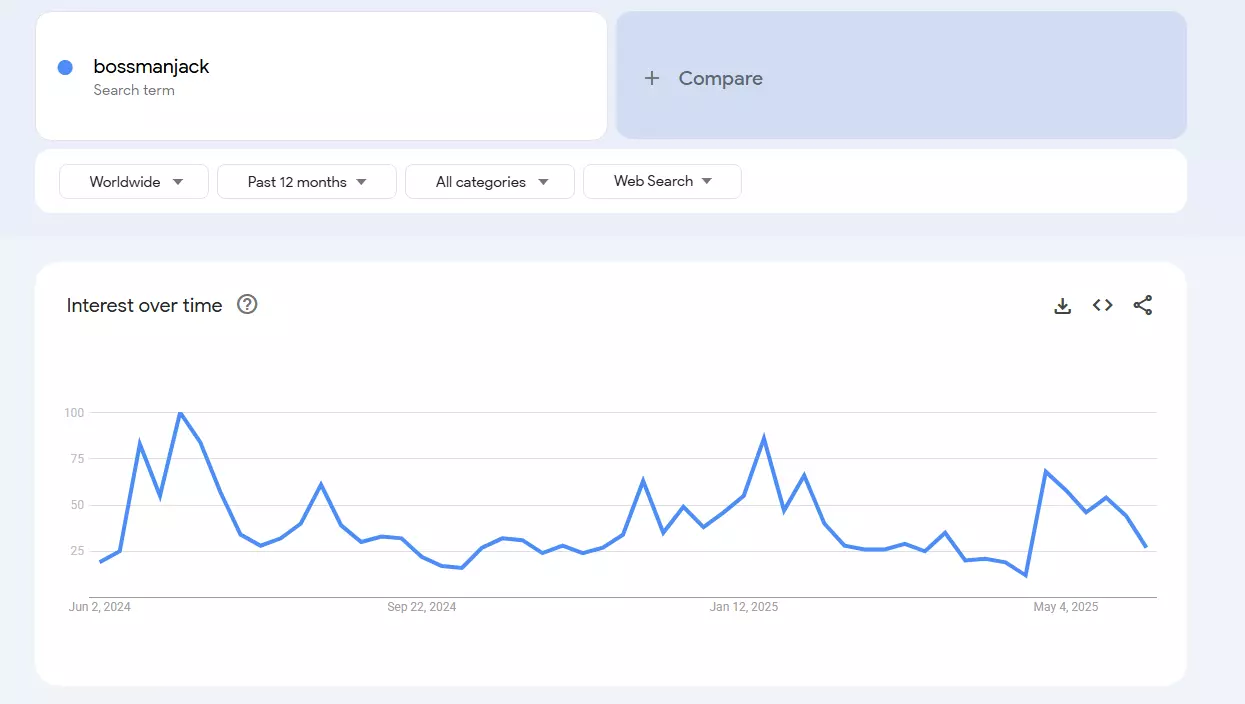This screenshot has width=1245, height=704.
Task: Open the Past 12 months dropdown
Action: pyautogui.click(x=307, y=182)
